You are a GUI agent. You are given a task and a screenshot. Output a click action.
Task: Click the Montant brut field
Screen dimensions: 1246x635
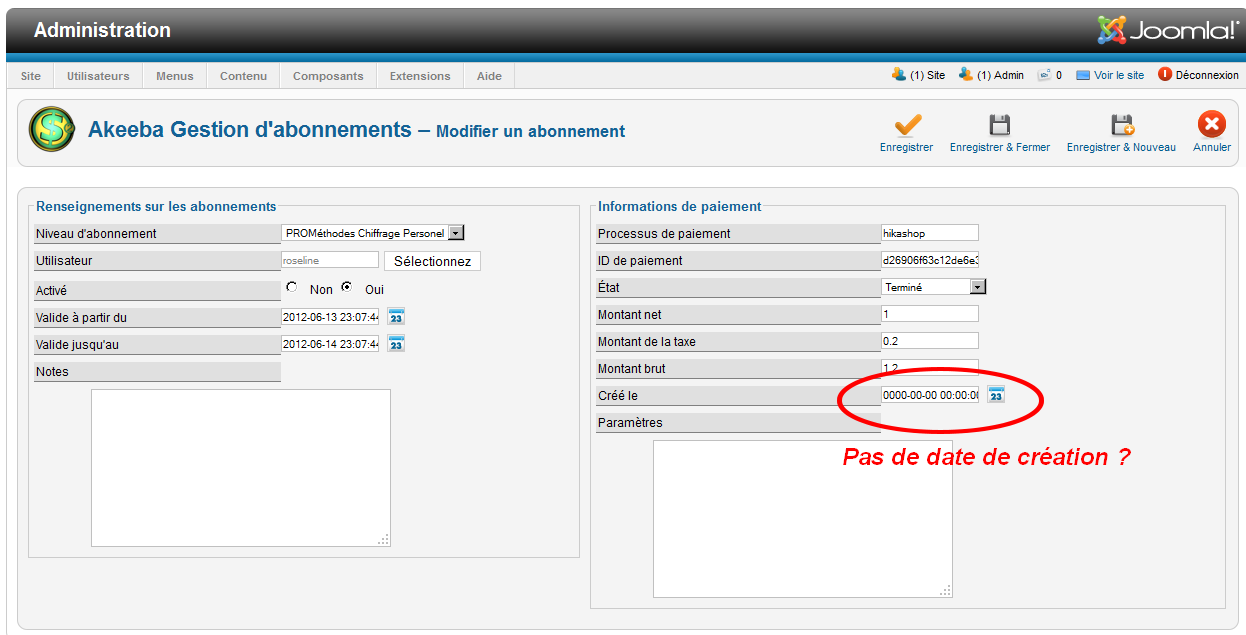pos(930,368)
